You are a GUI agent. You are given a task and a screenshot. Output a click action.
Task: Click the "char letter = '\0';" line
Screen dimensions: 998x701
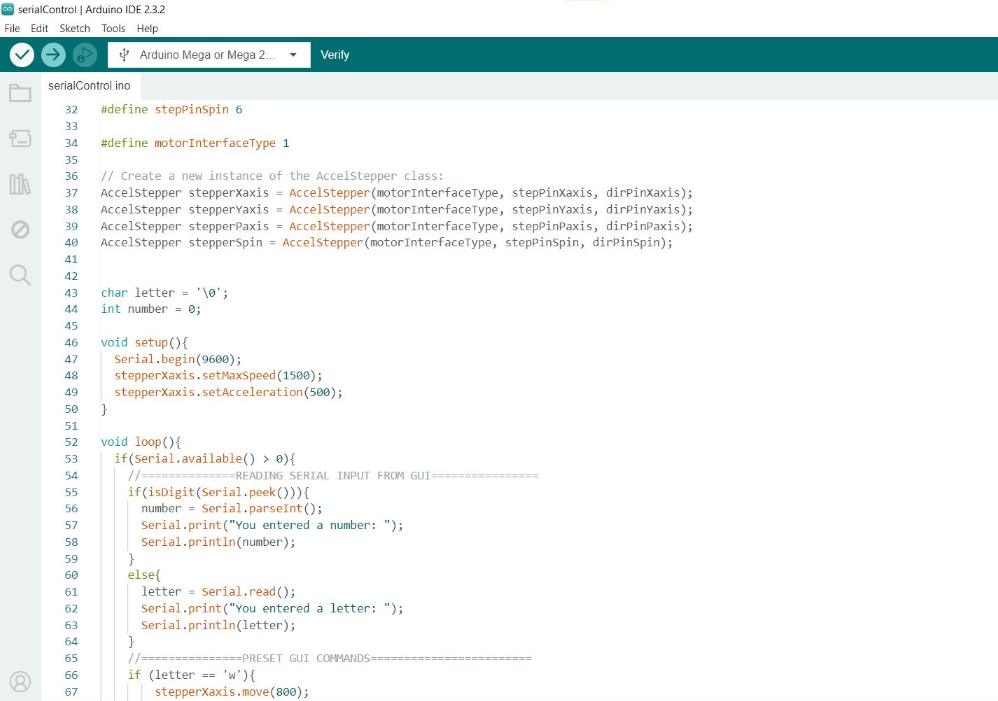pos(164,293)
